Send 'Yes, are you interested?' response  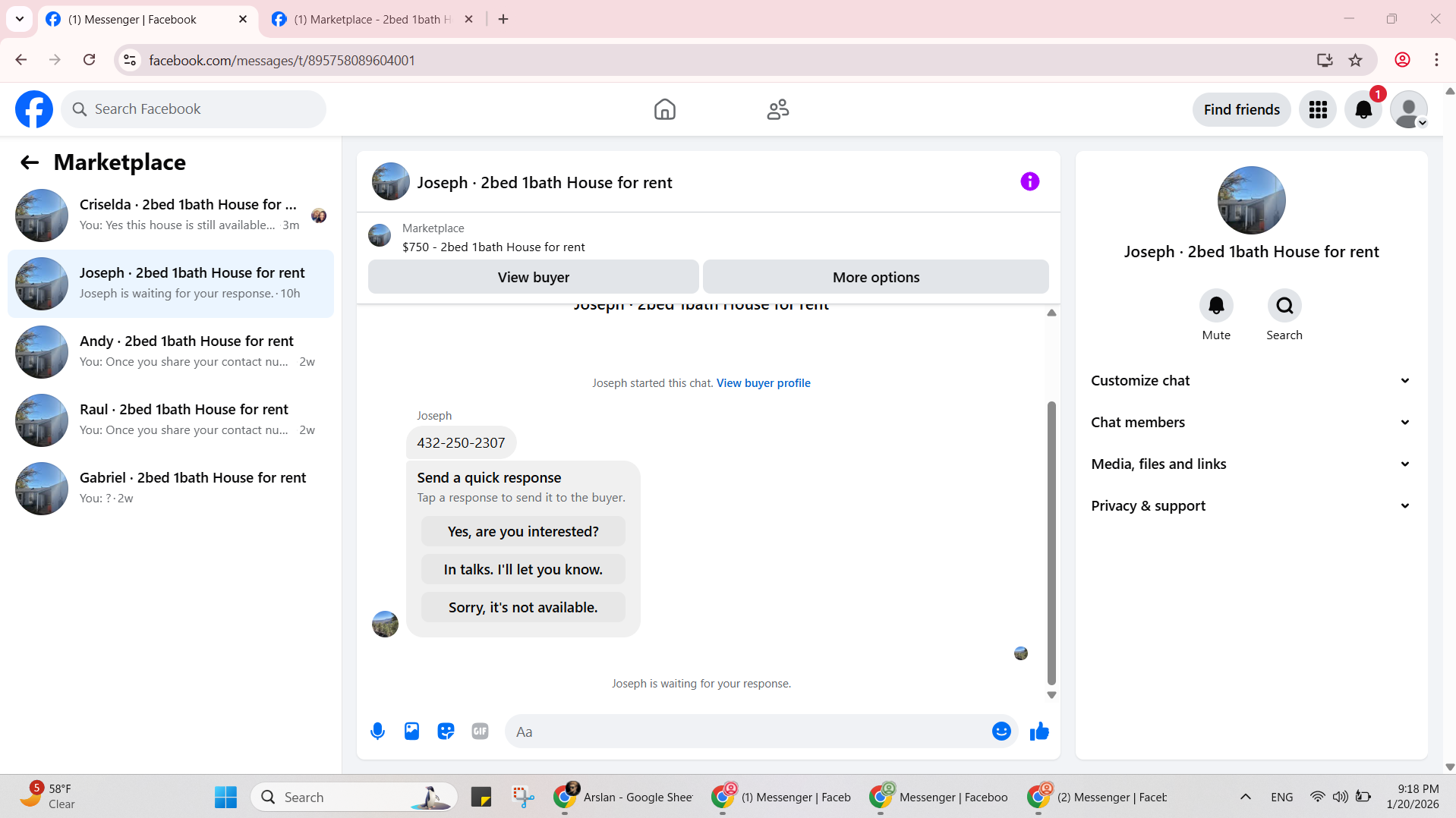(523, 532)
